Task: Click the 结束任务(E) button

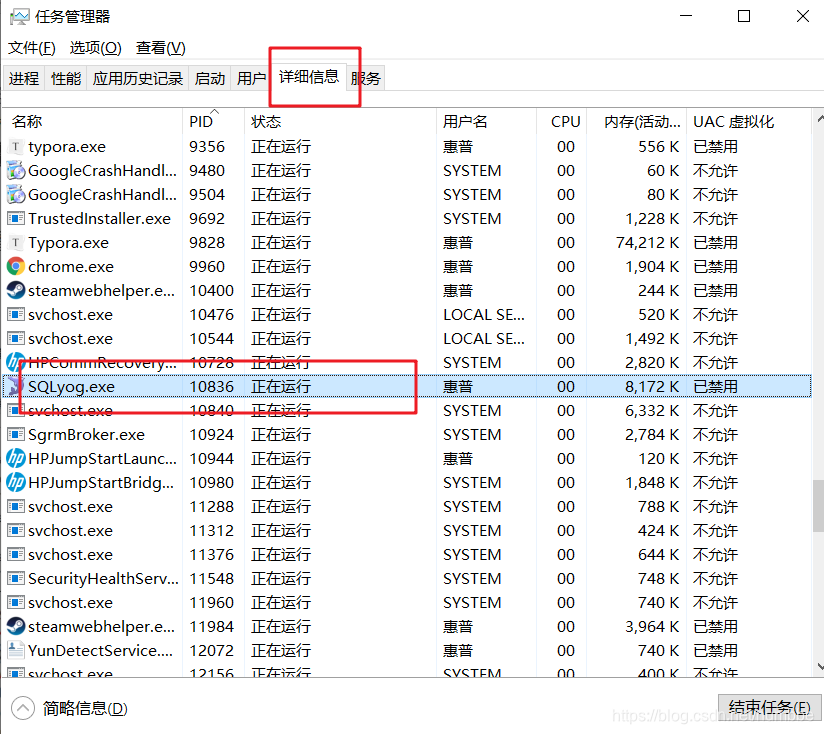Action: pyautogui.click(x=769, y=708)
